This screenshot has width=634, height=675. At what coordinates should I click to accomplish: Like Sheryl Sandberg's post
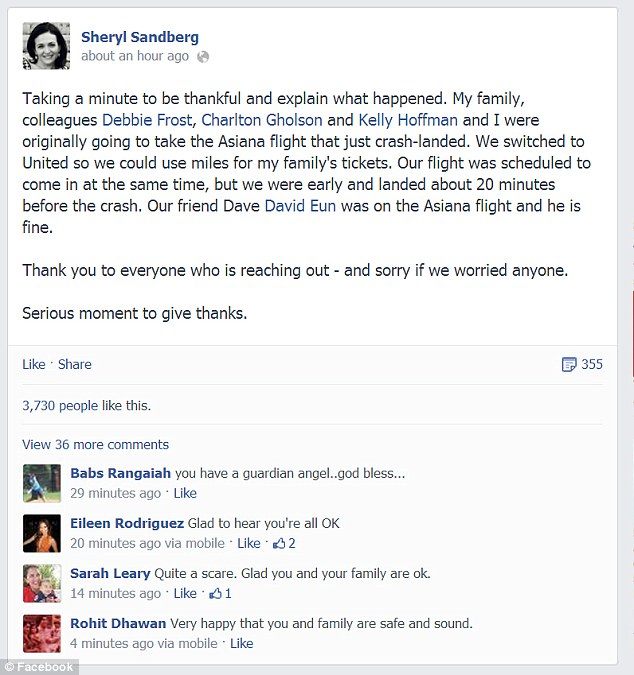pos(34,365)
